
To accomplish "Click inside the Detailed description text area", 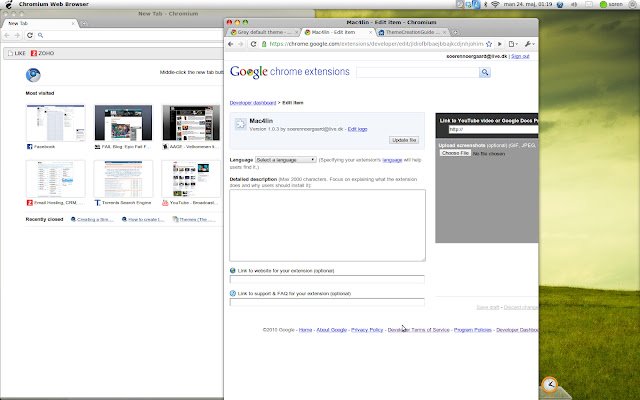I will coord(327,225).
